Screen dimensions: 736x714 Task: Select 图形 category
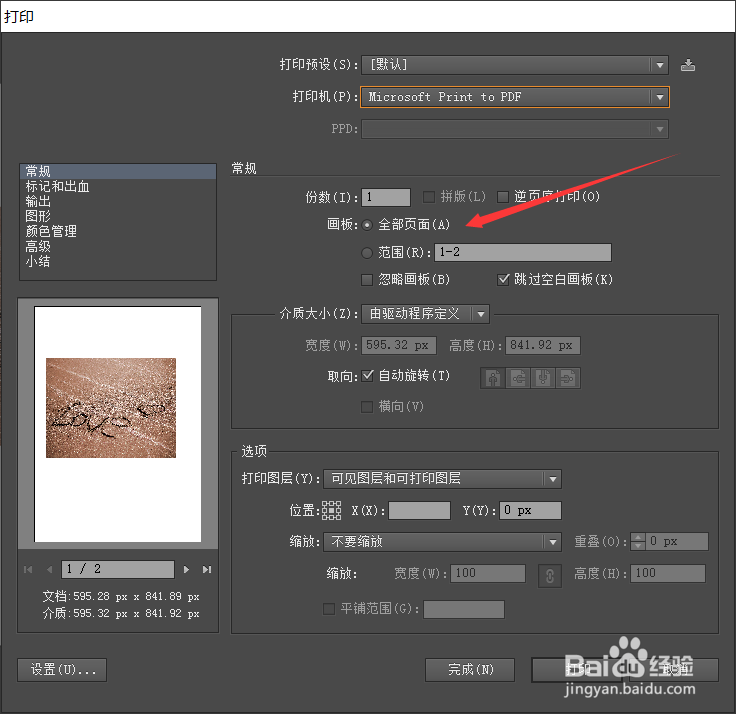(x=118, y=216)
